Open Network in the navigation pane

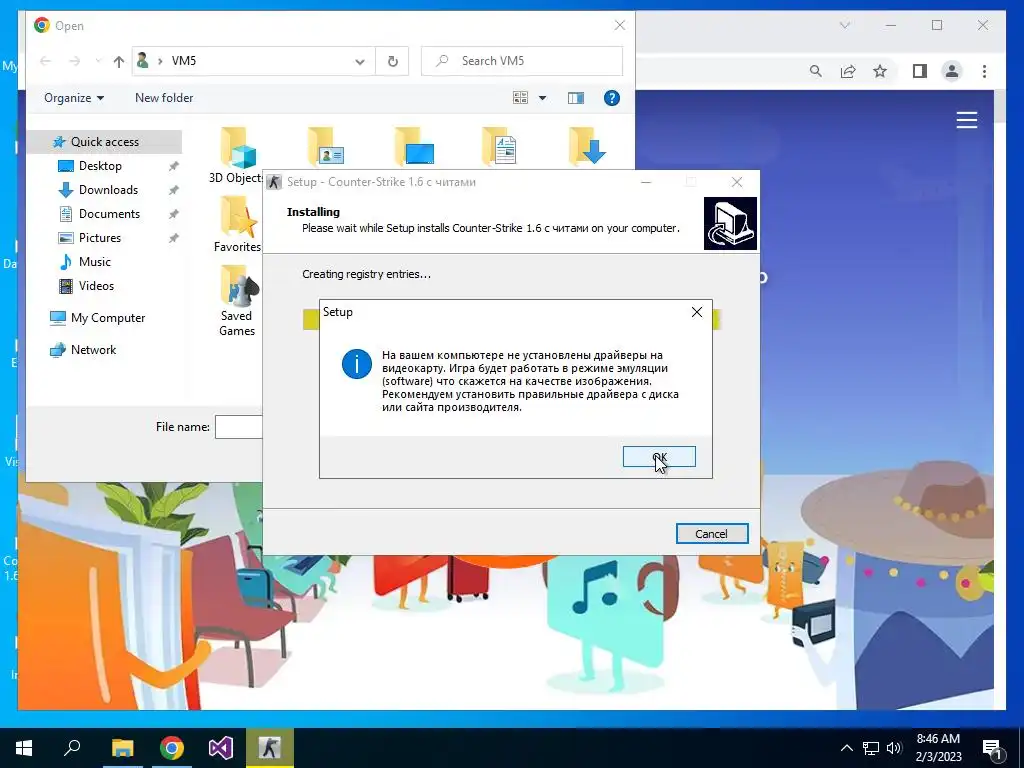tap(93, 350)
